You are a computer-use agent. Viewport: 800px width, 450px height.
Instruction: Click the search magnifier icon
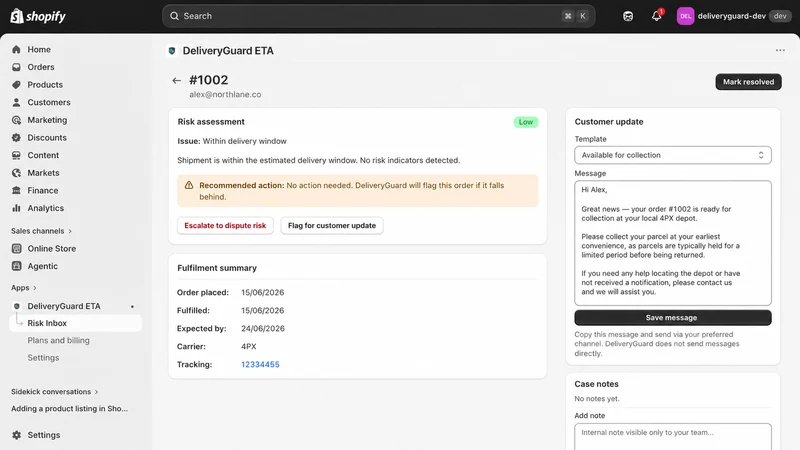coord(174,16)
